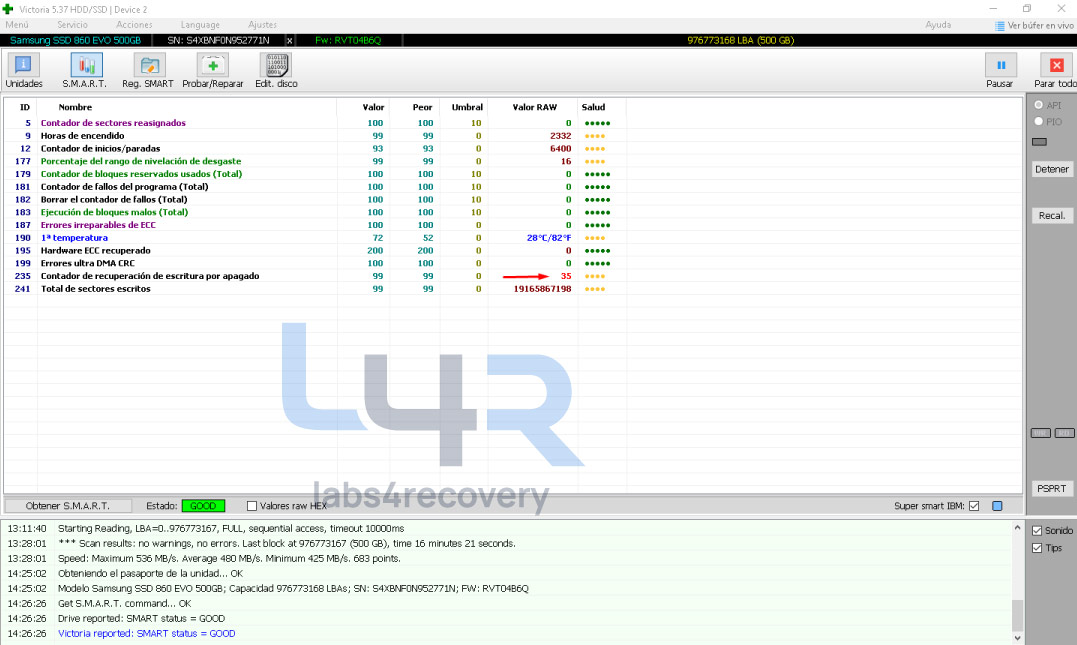Screen dimensions: 1077x645
Task: Click the blue square next to Super smart IBM
Action: (x=997, y=506)
